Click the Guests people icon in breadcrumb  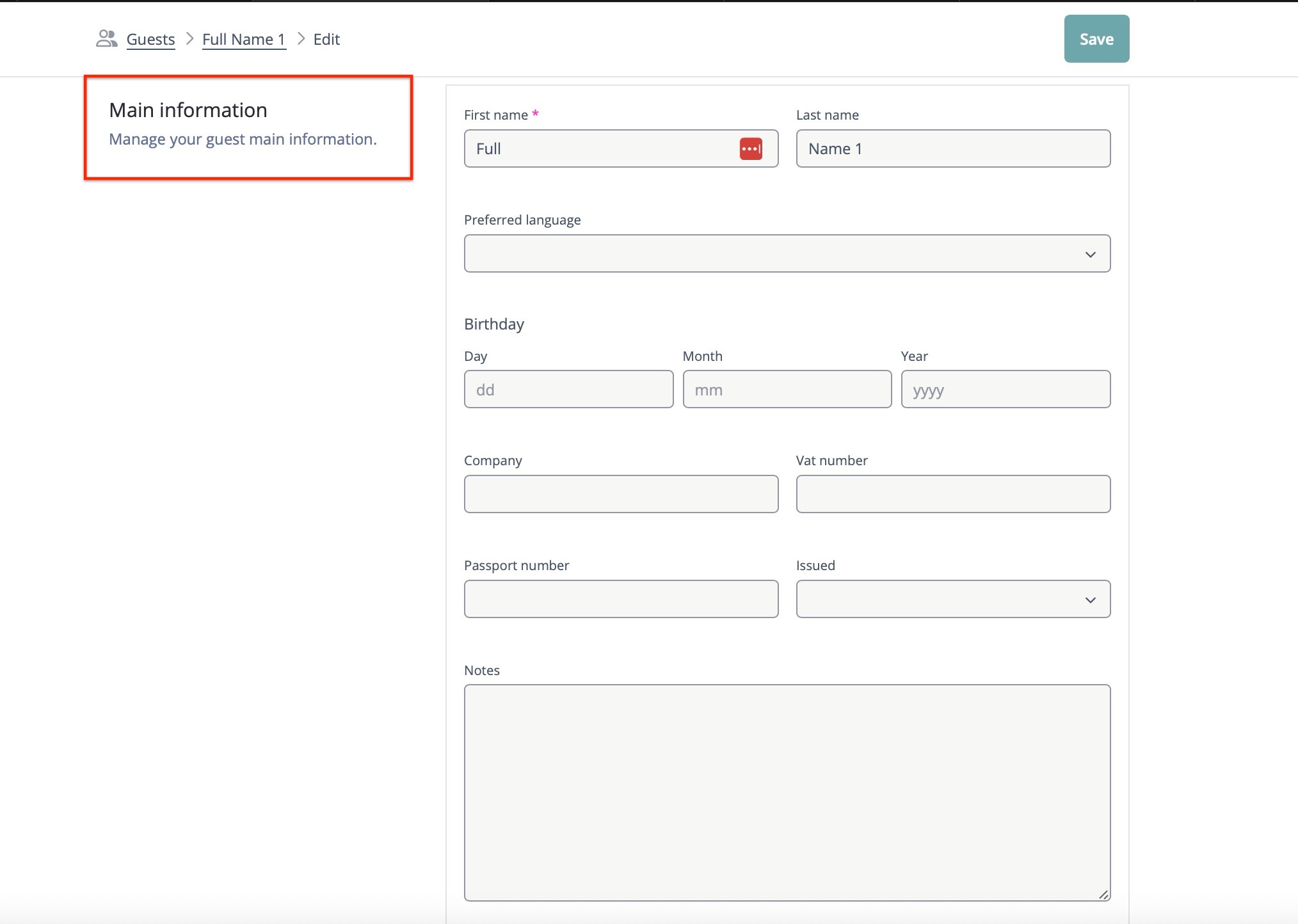click(x=106, y=38)
